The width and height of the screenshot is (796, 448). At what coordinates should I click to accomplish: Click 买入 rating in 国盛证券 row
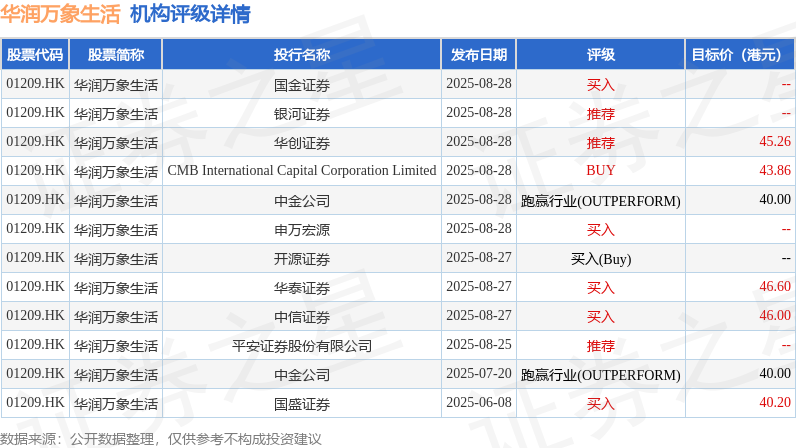(601, 403)
